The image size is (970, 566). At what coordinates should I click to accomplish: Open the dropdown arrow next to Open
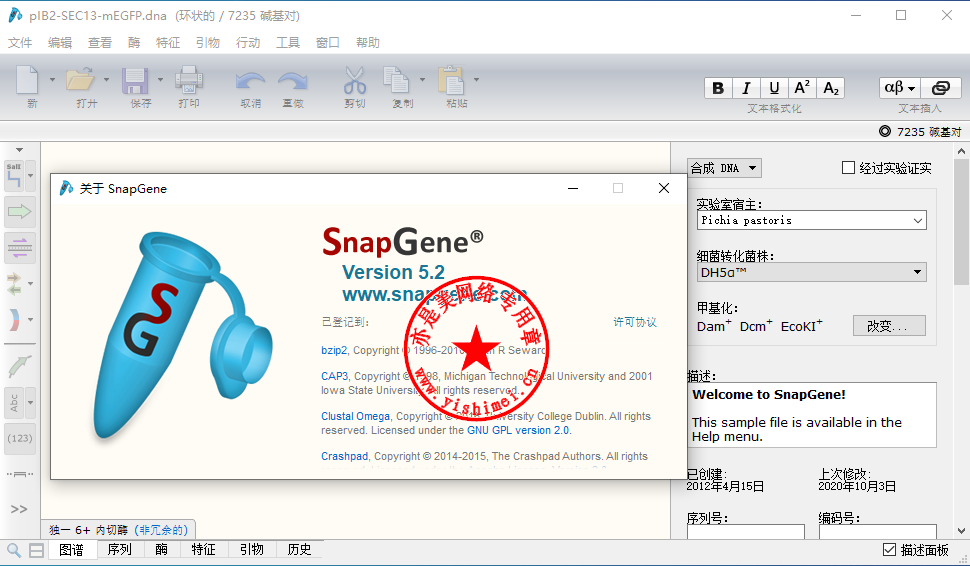tap(106, 80)
